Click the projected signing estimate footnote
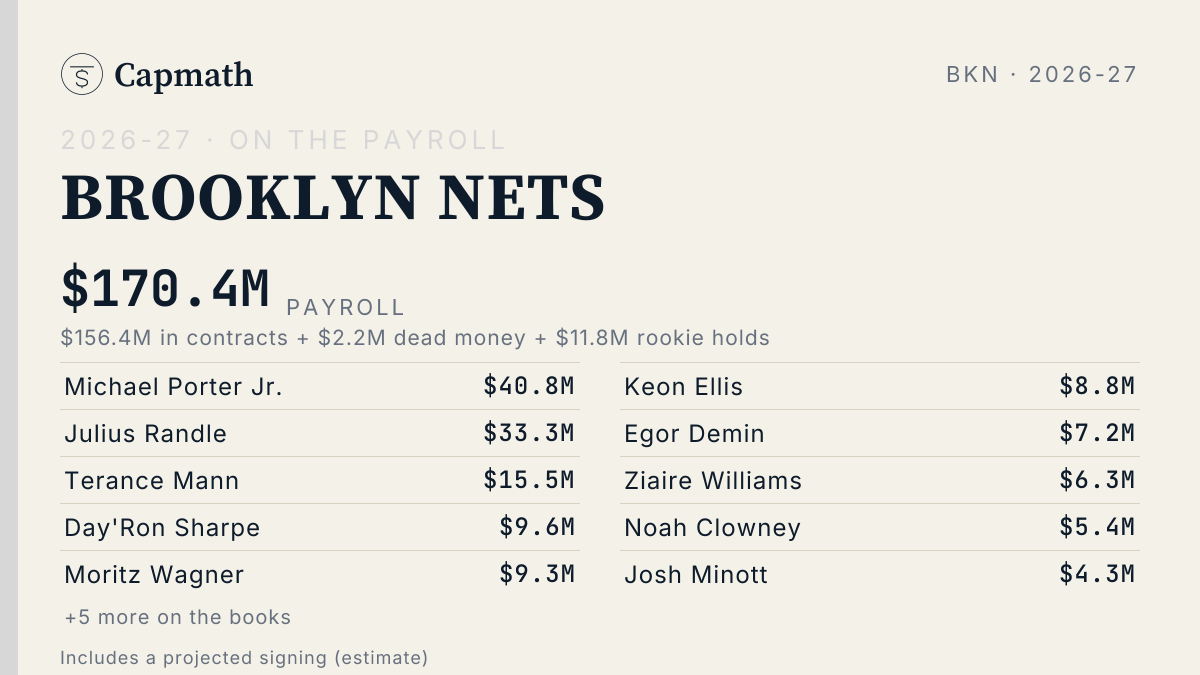The image size is (1200, 675). coord(244,658)
